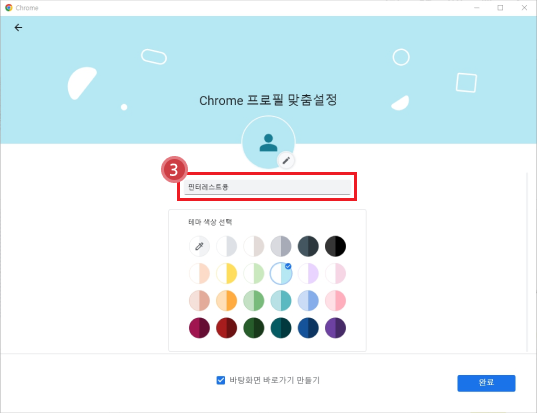The height and width of the screenshot is (413, 537).
Task: Toggle desktop shortcut creation checkbox
Action: point(221,380)
